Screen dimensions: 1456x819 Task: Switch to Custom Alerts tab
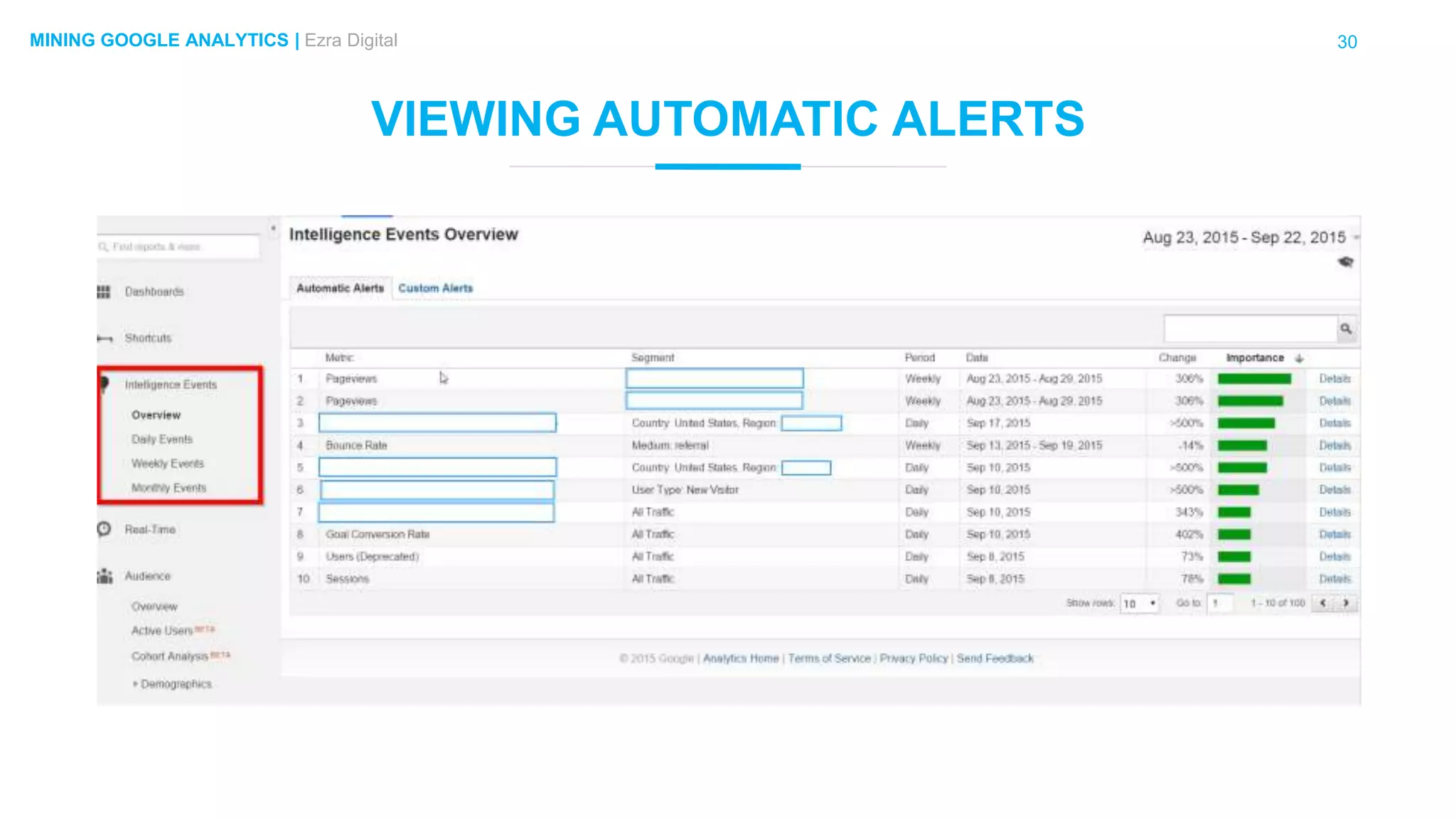click(435, 288)
